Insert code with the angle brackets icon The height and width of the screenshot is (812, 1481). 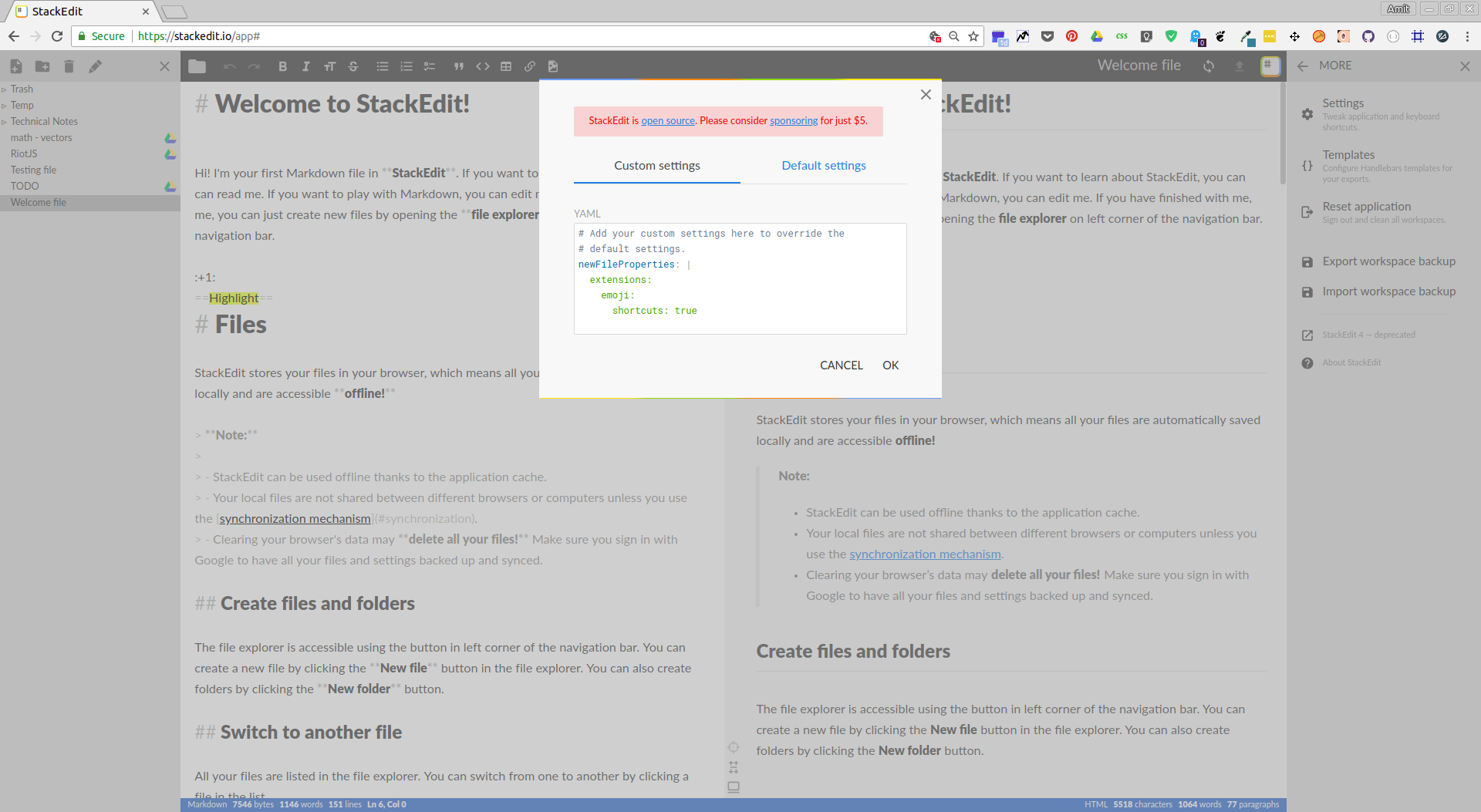point(483,66)
